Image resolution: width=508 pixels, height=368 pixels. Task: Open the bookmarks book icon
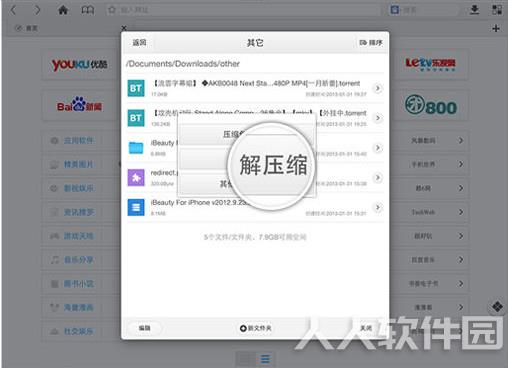[88, 10]
